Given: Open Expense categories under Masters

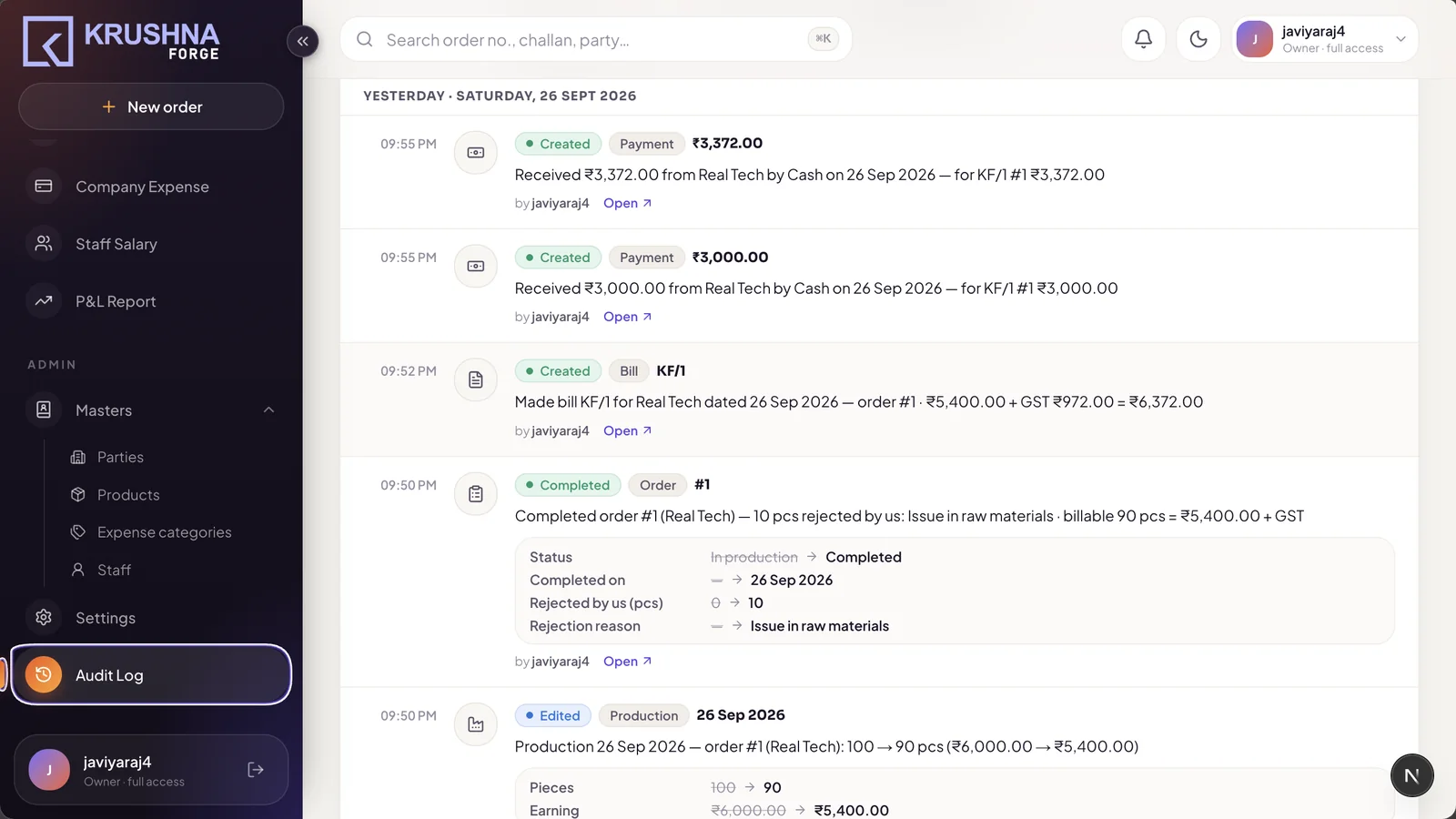Looking at the screenshot, I should pos(164,532).
